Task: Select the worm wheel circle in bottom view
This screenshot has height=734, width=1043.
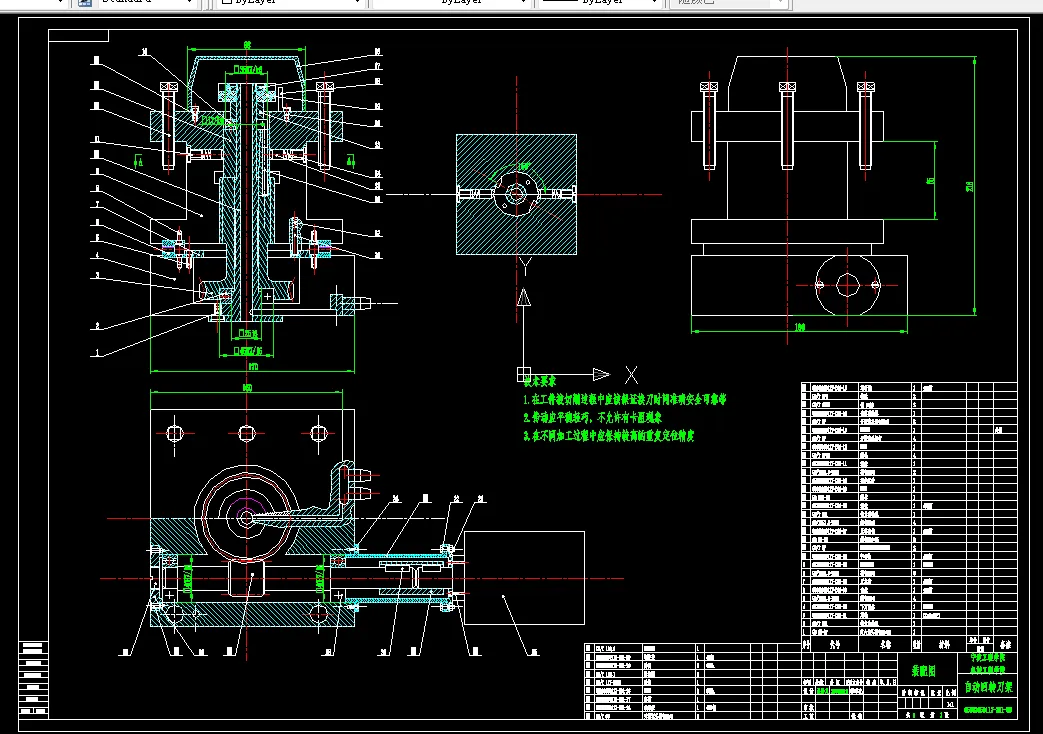Action: coord(247,517)
